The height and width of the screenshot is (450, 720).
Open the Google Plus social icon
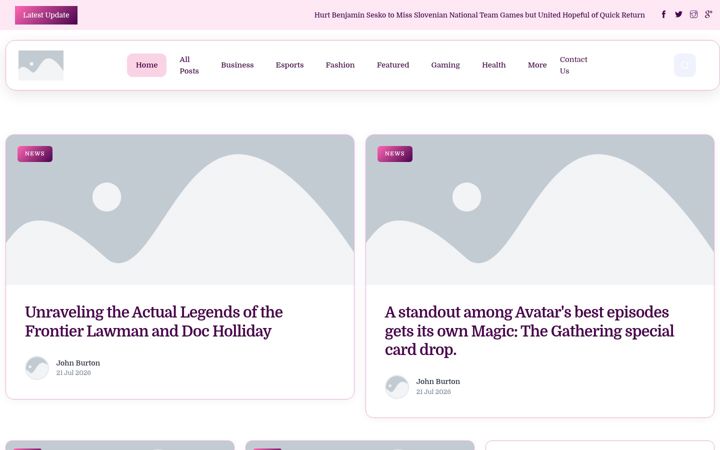click(x=708, y=15)
